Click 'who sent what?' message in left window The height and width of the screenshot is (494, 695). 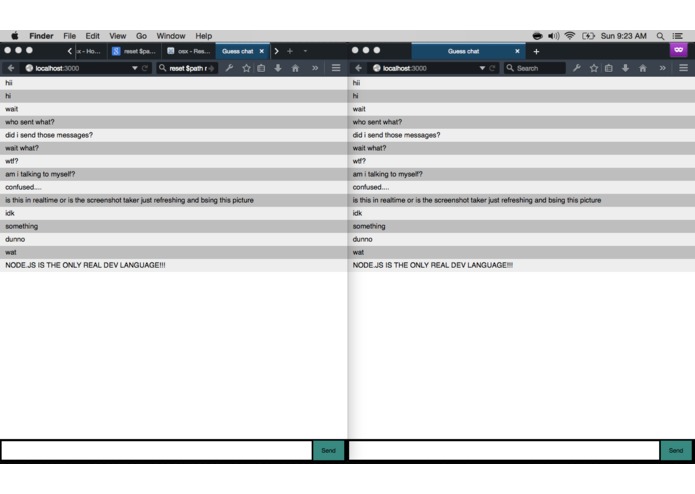[x=174, y=122]
